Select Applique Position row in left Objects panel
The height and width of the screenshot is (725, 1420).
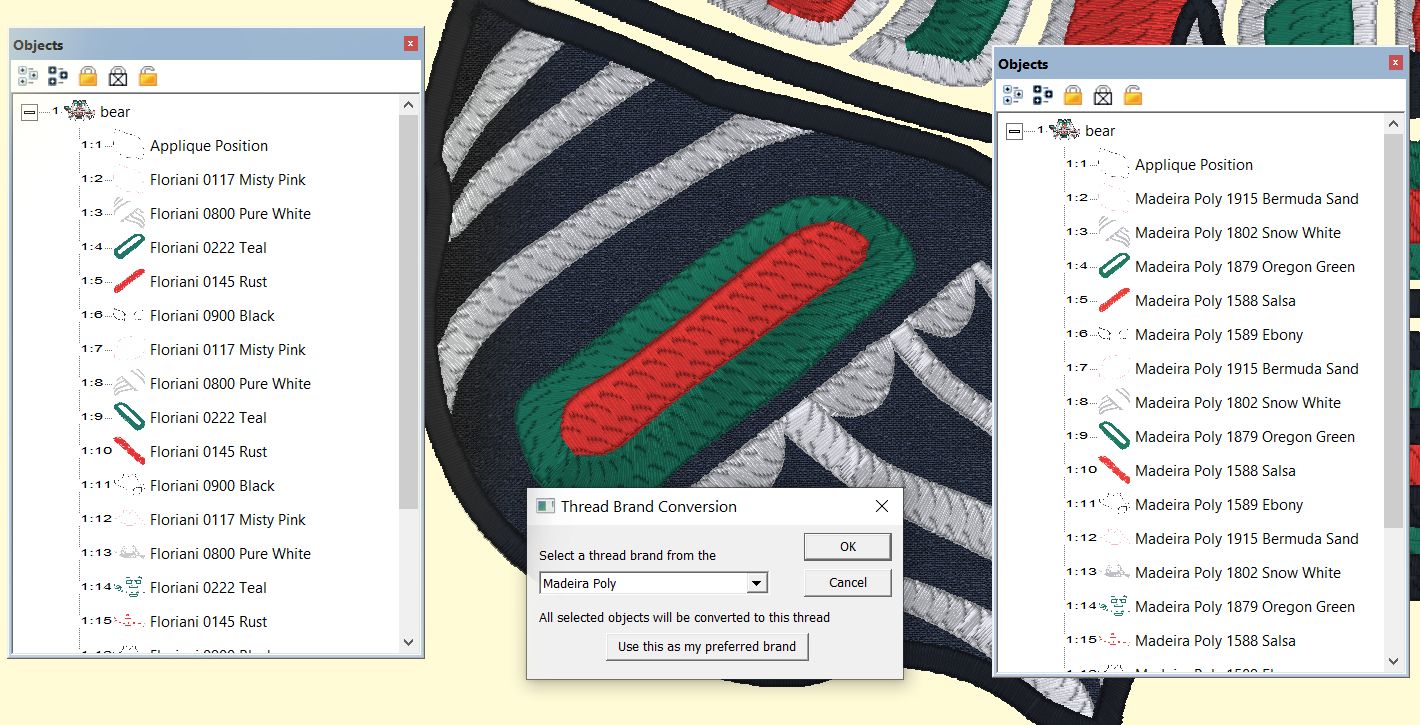pos(209,146)
